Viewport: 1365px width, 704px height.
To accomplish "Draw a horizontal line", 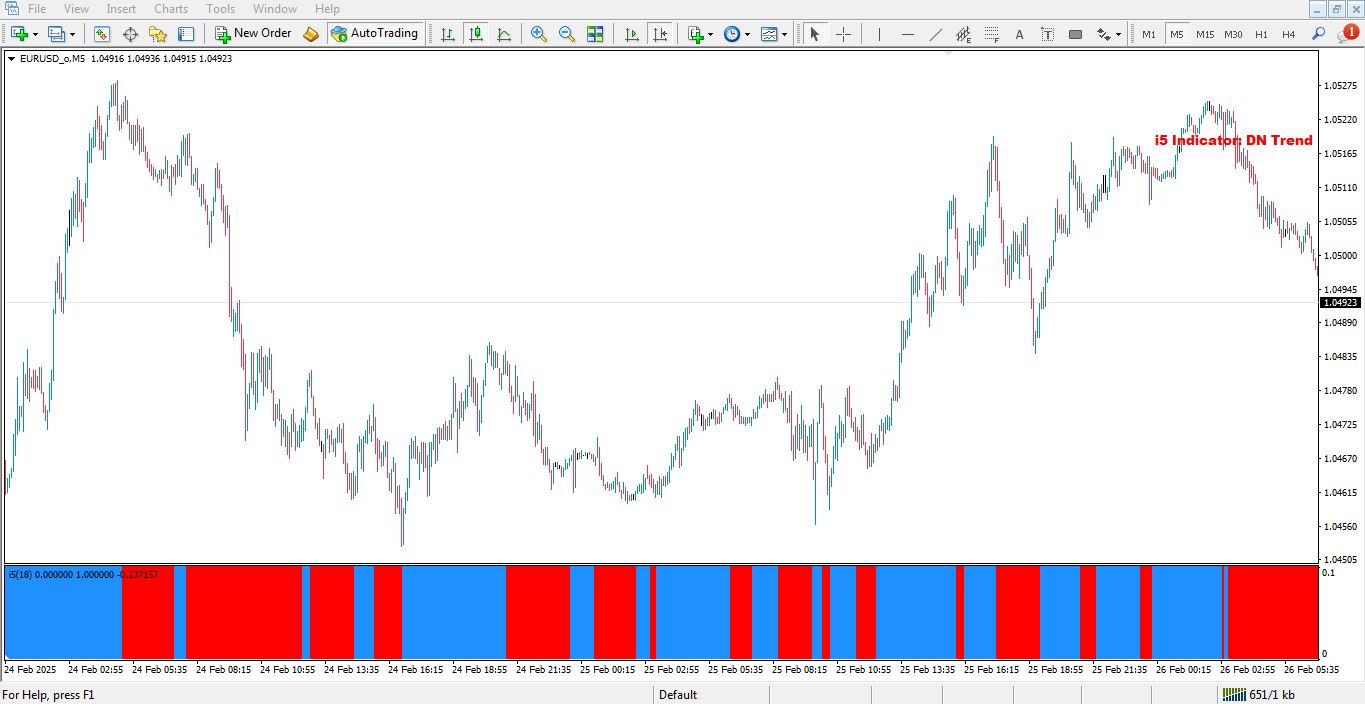I will pyautogui.click(x=907, y=34).
